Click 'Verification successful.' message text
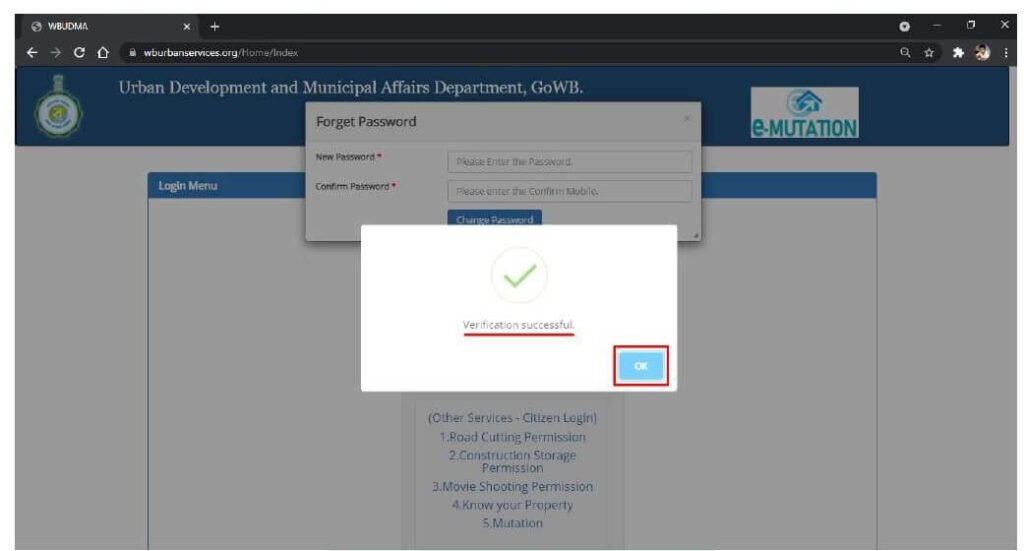1024x551 pixels. click(x=519, y=324)
